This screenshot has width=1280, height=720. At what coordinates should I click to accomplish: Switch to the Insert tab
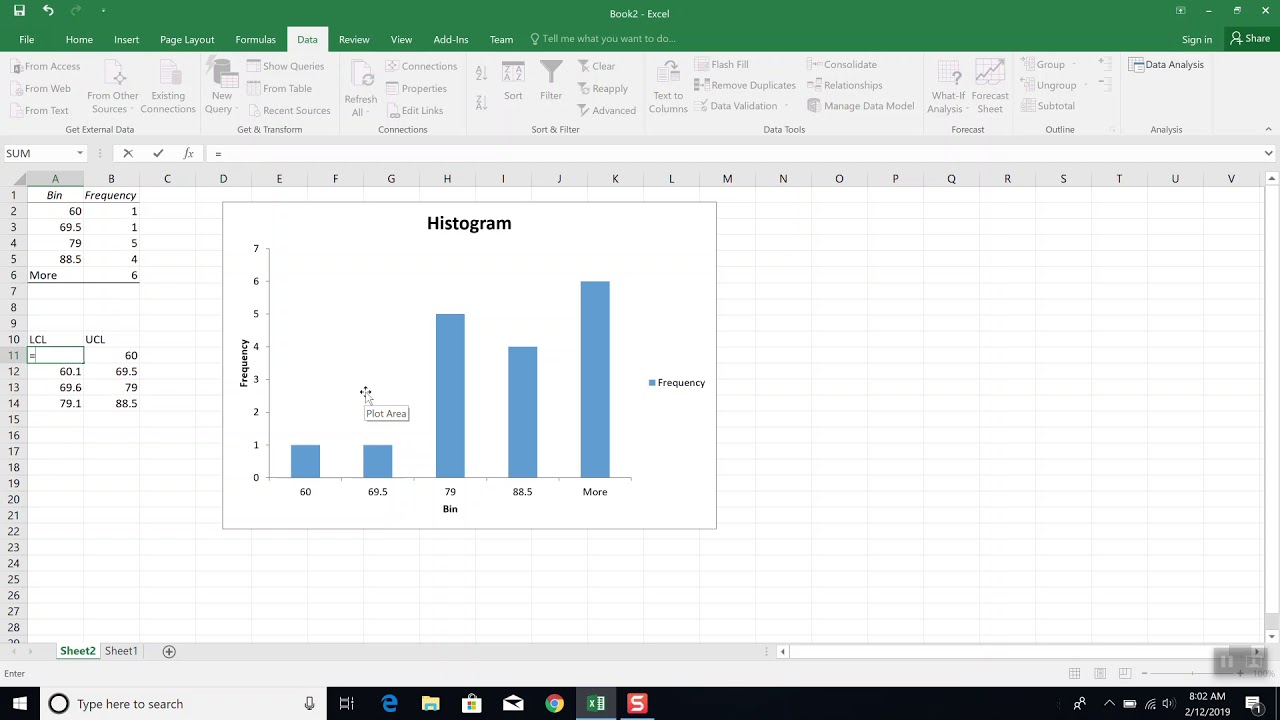click(x=126, y=39)
